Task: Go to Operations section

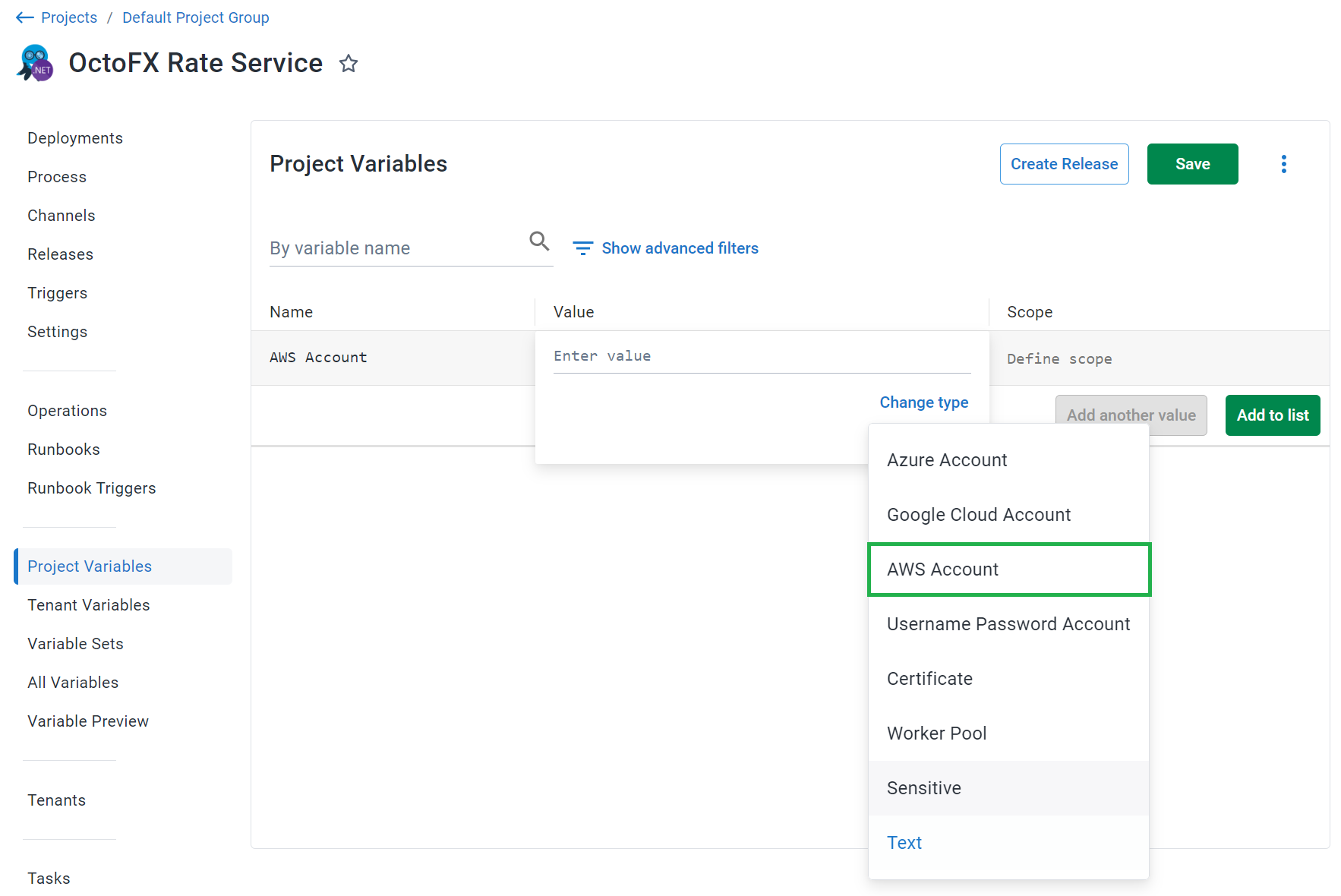Action: [x=67, y=411]
